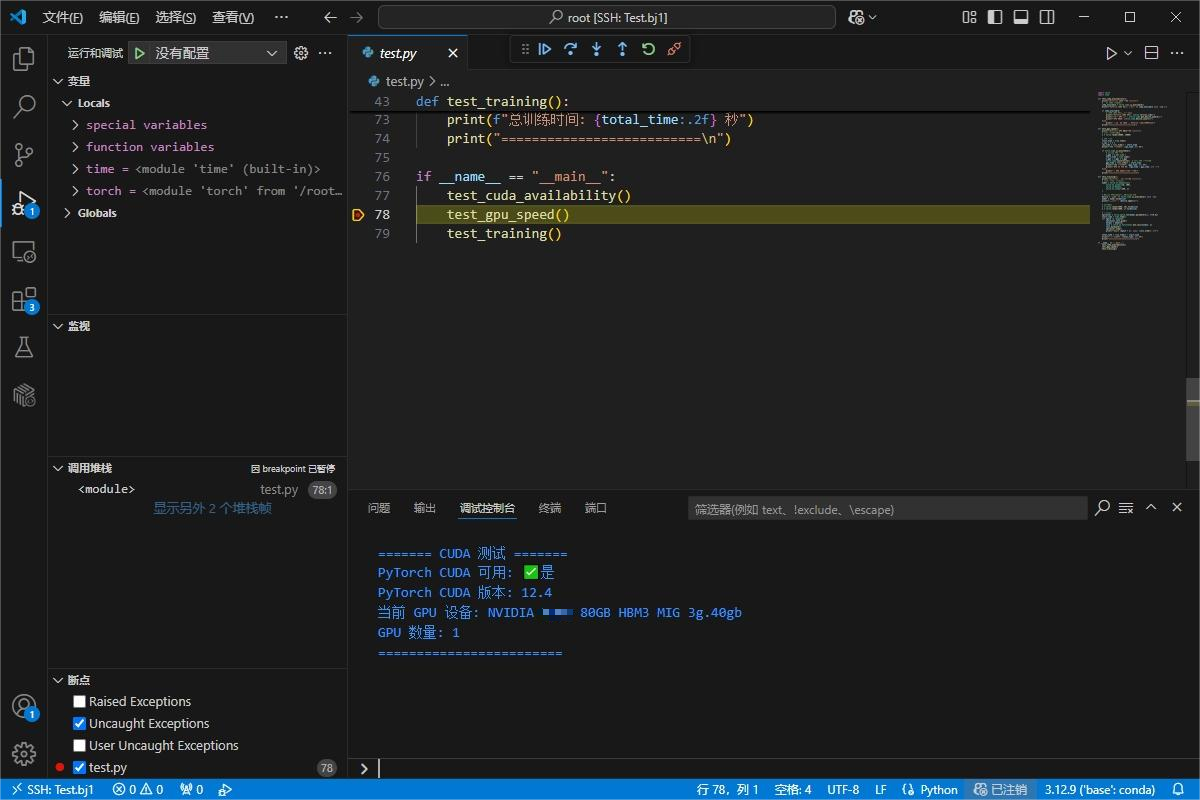Open the launch configuration gear icon
Screen dimensions: 1200x800
(x=301, y=53)
